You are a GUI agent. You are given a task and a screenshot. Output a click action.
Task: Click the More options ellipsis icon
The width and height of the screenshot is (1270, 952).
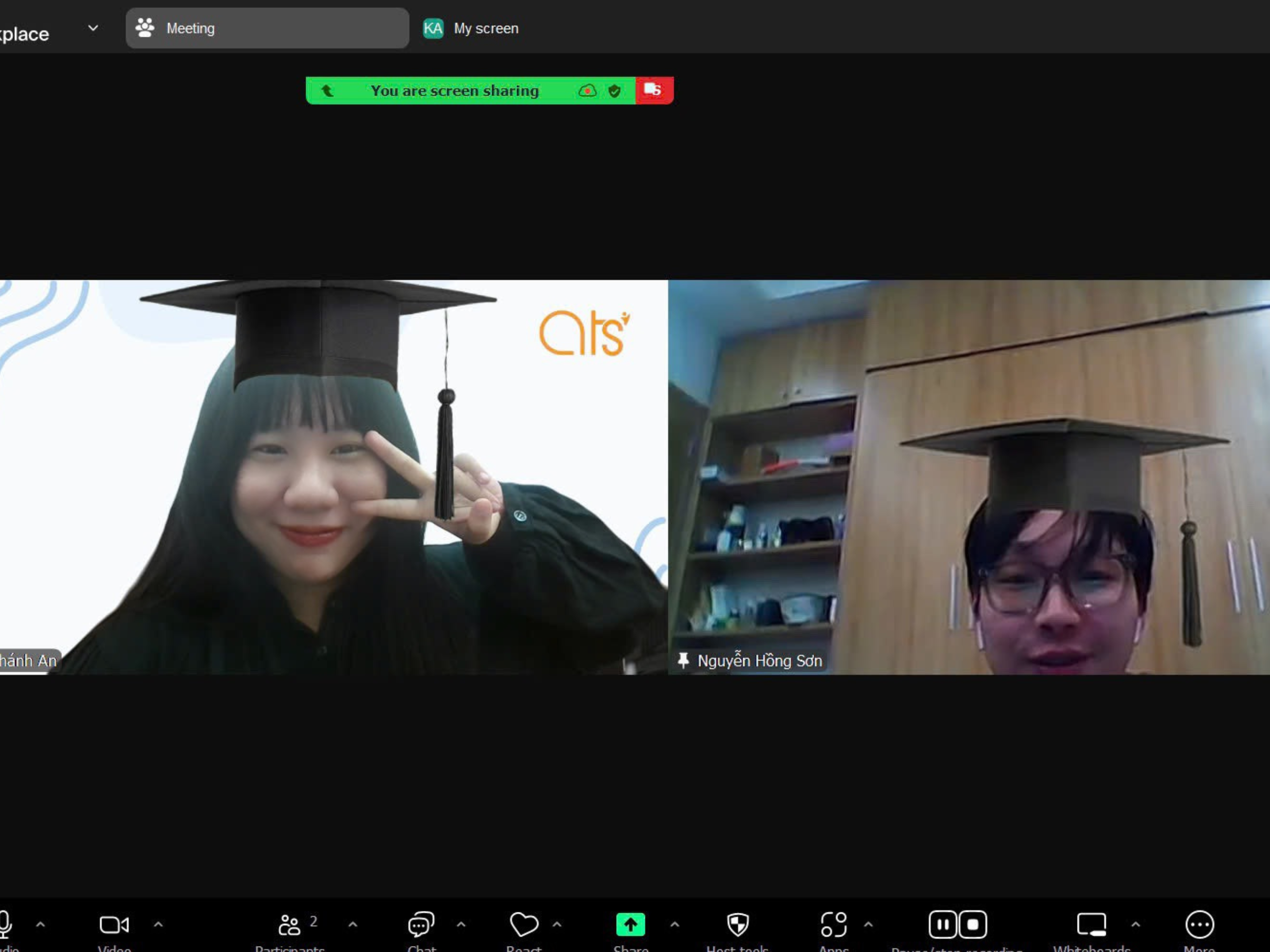pos(1200,924)
